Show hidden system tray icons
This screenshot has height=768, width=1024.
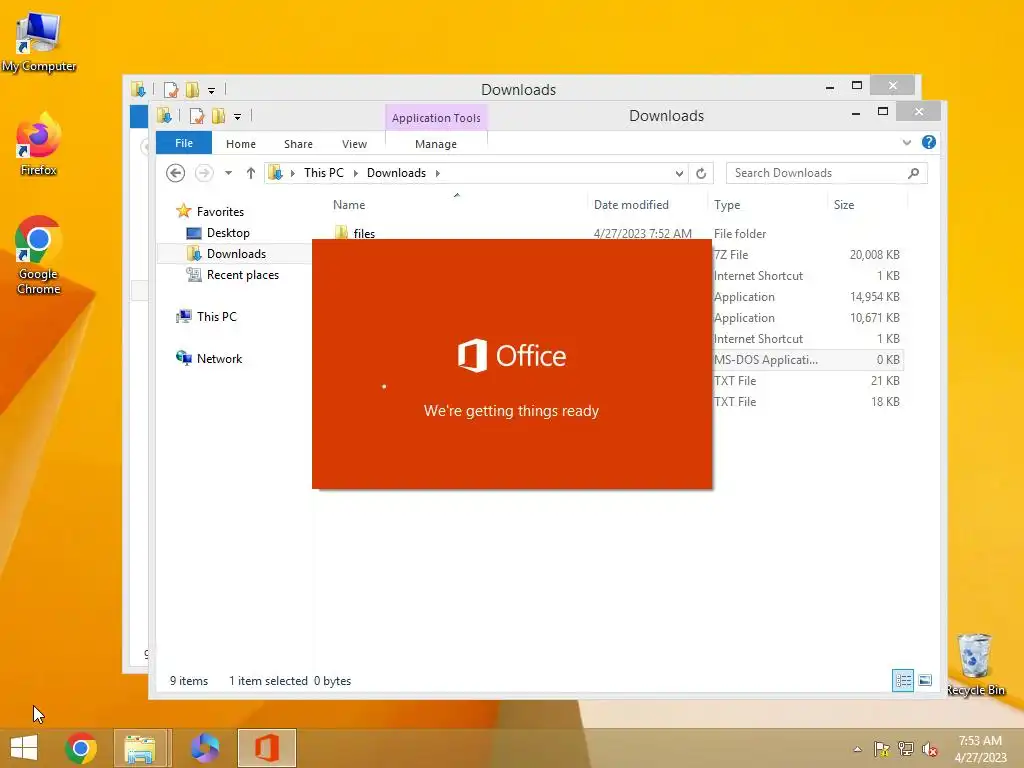857,749
